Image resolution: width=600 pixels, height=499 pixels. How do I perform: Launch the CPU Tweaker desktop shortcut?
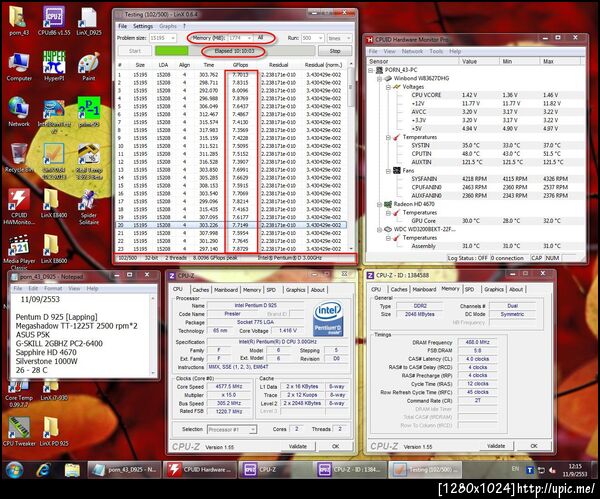click(x=19, y=432)
